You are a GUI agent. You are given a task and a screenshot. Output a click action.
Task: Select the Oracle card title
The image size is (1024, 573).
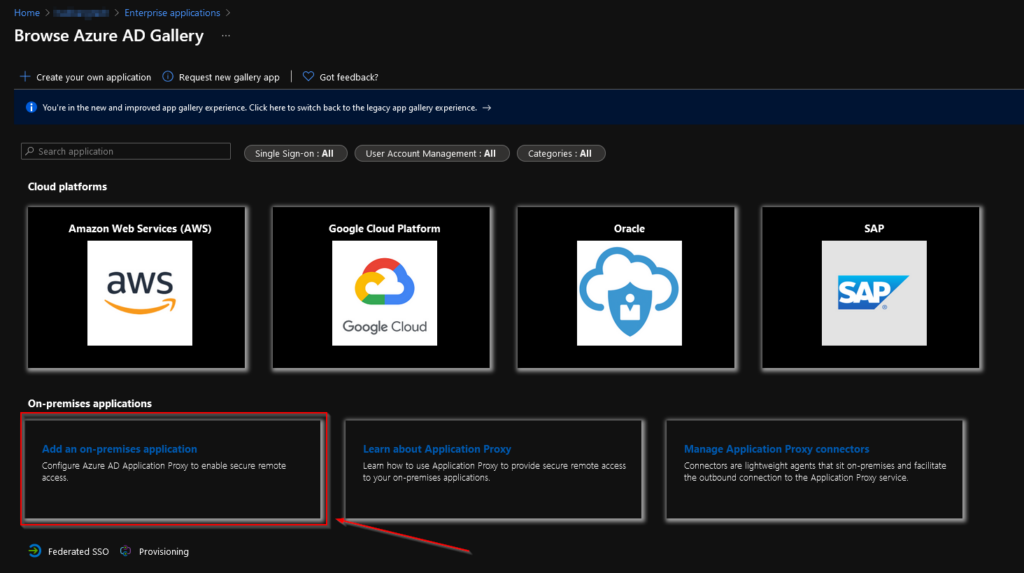tap(629, 229)
